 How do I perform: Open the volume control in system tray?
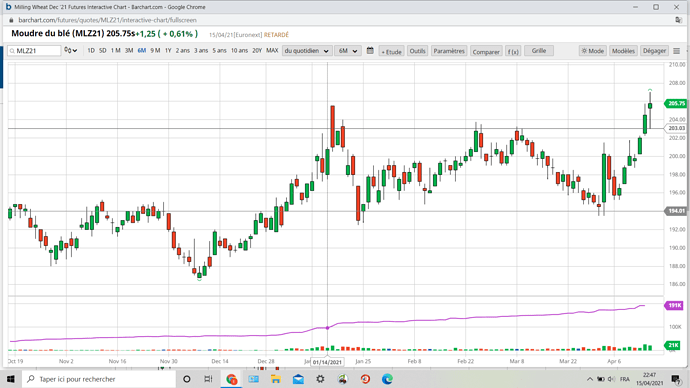(x=612, y=379)
